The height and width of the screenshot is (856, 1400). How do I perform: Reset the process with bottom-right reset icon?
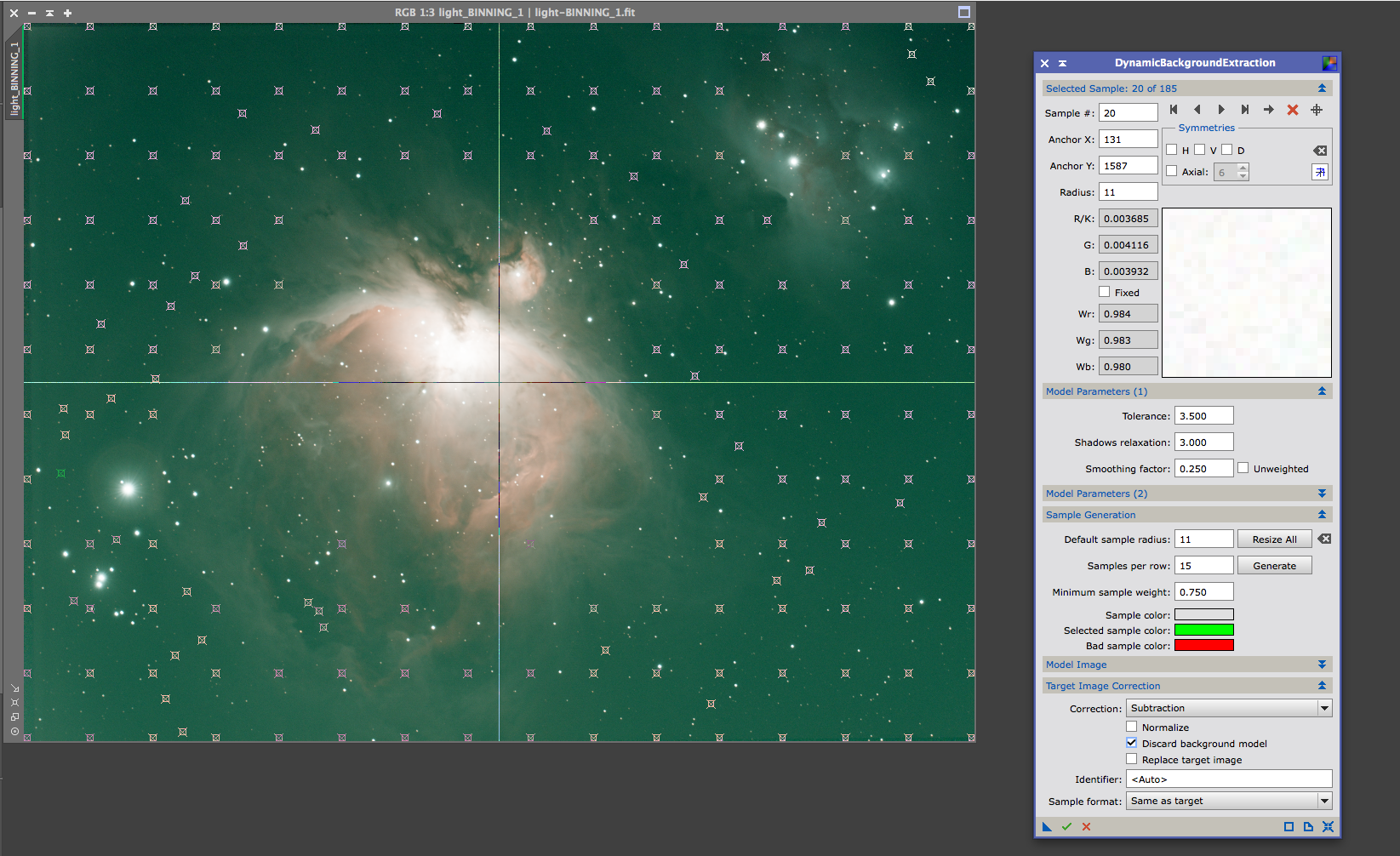click(1328, 826)
